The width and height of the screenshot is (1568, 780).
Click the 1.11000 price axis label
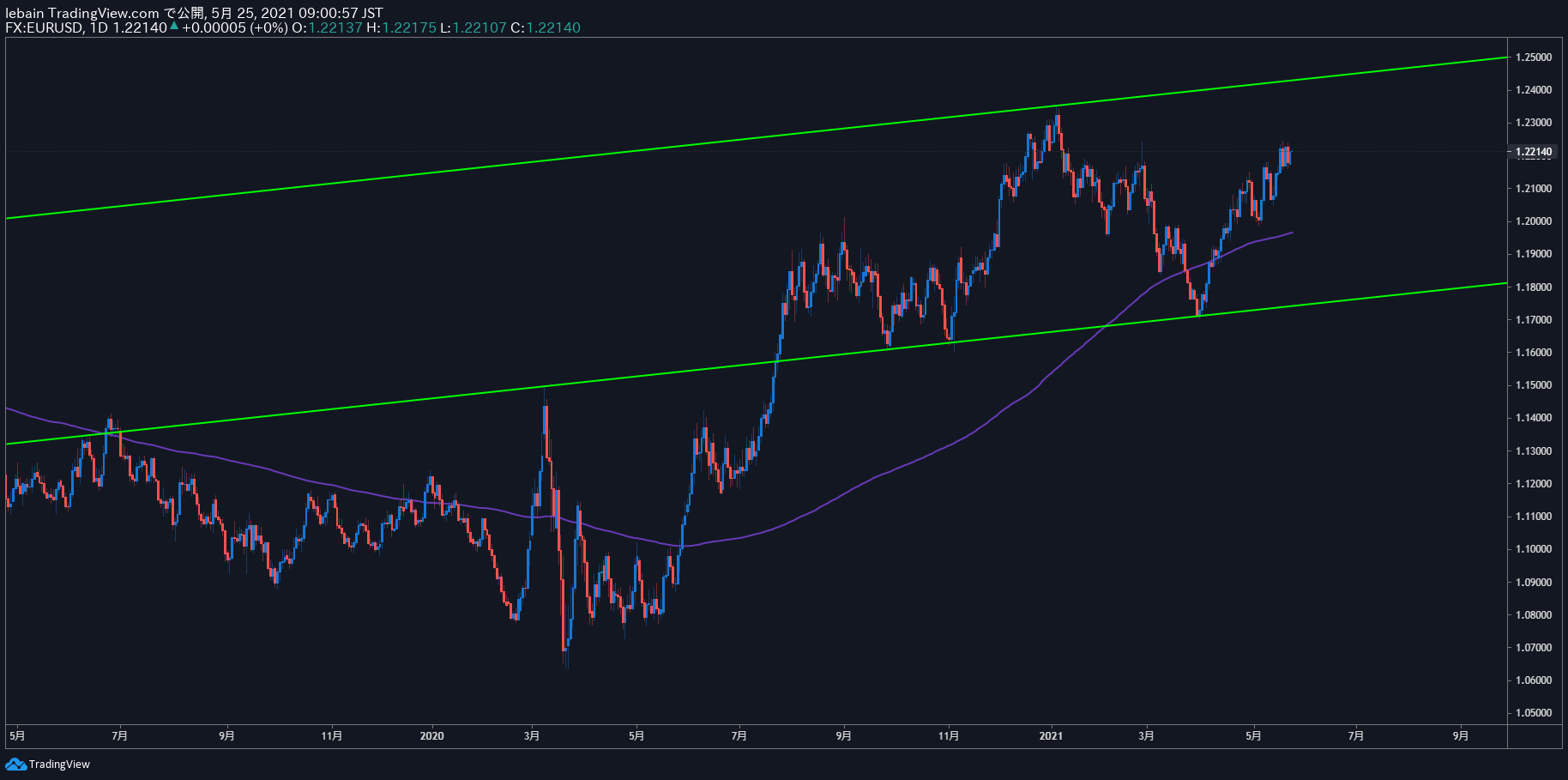pos(1534,517)
